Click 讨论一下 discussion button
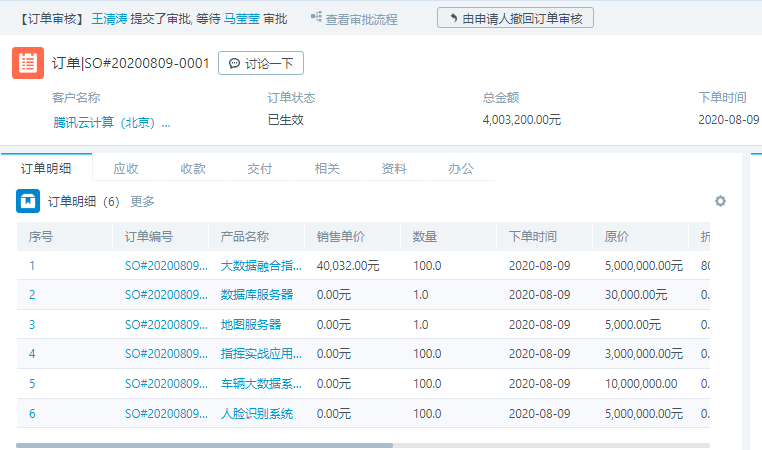The width and height of the screenshot is (762, 450). click(261, 63)
